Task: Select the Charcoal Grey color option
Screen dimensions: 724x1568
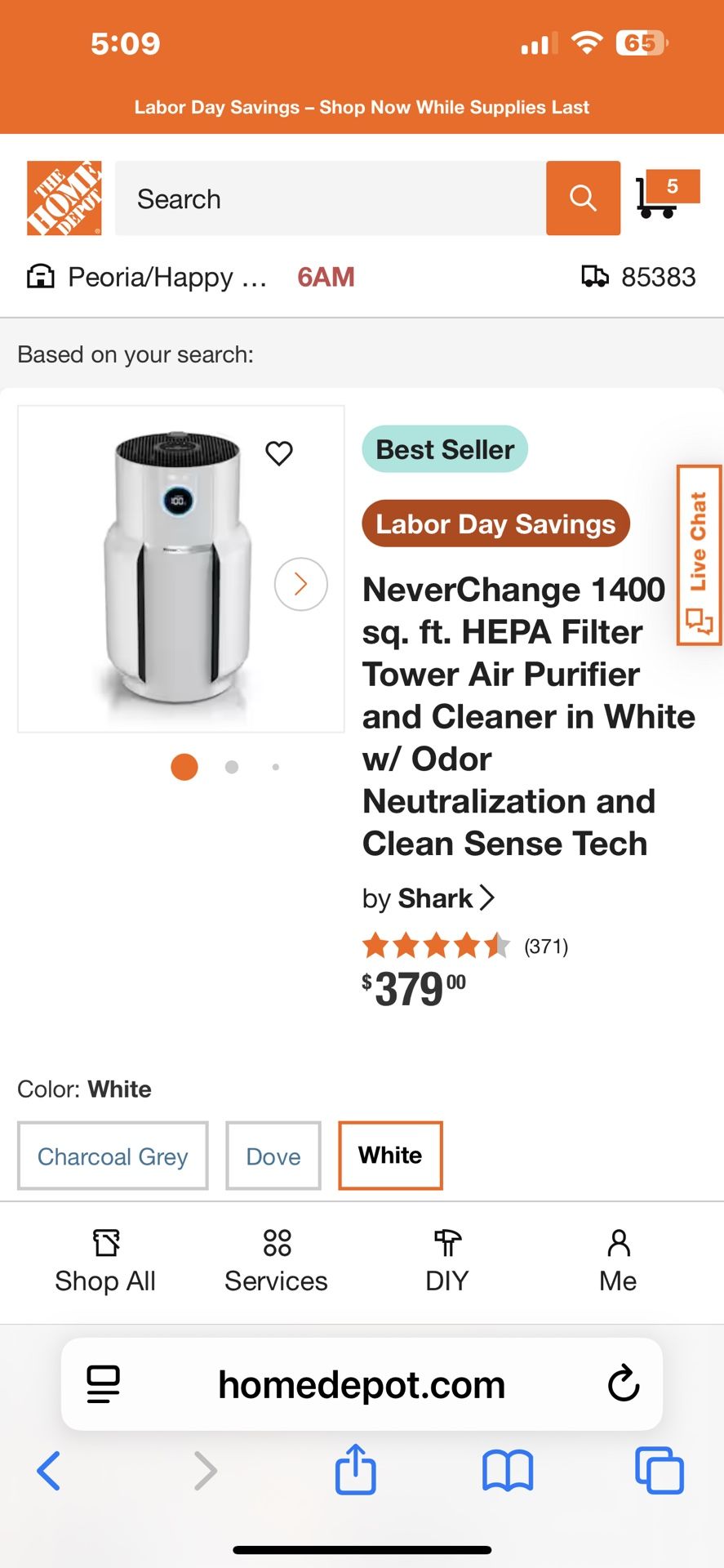Action: 112,1156
